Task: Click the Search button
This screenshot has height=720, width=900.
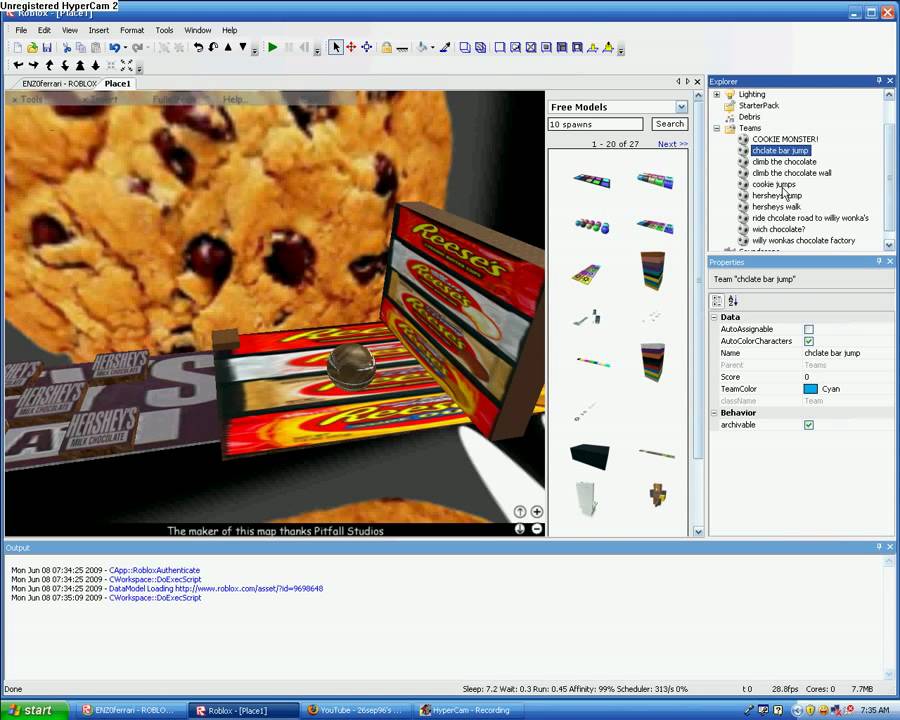Action: tap(669, 124)
